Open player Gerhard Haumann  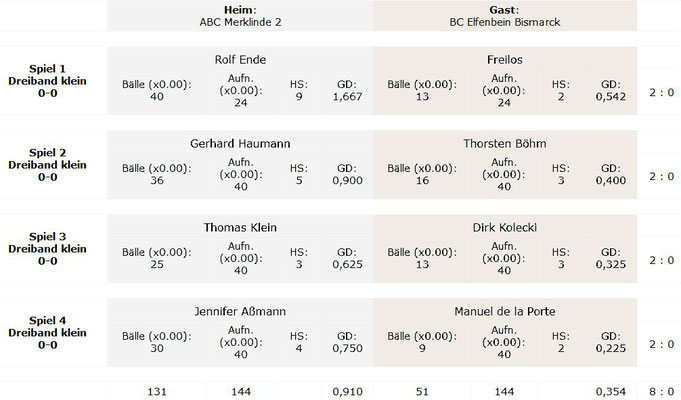coord(240,143)
